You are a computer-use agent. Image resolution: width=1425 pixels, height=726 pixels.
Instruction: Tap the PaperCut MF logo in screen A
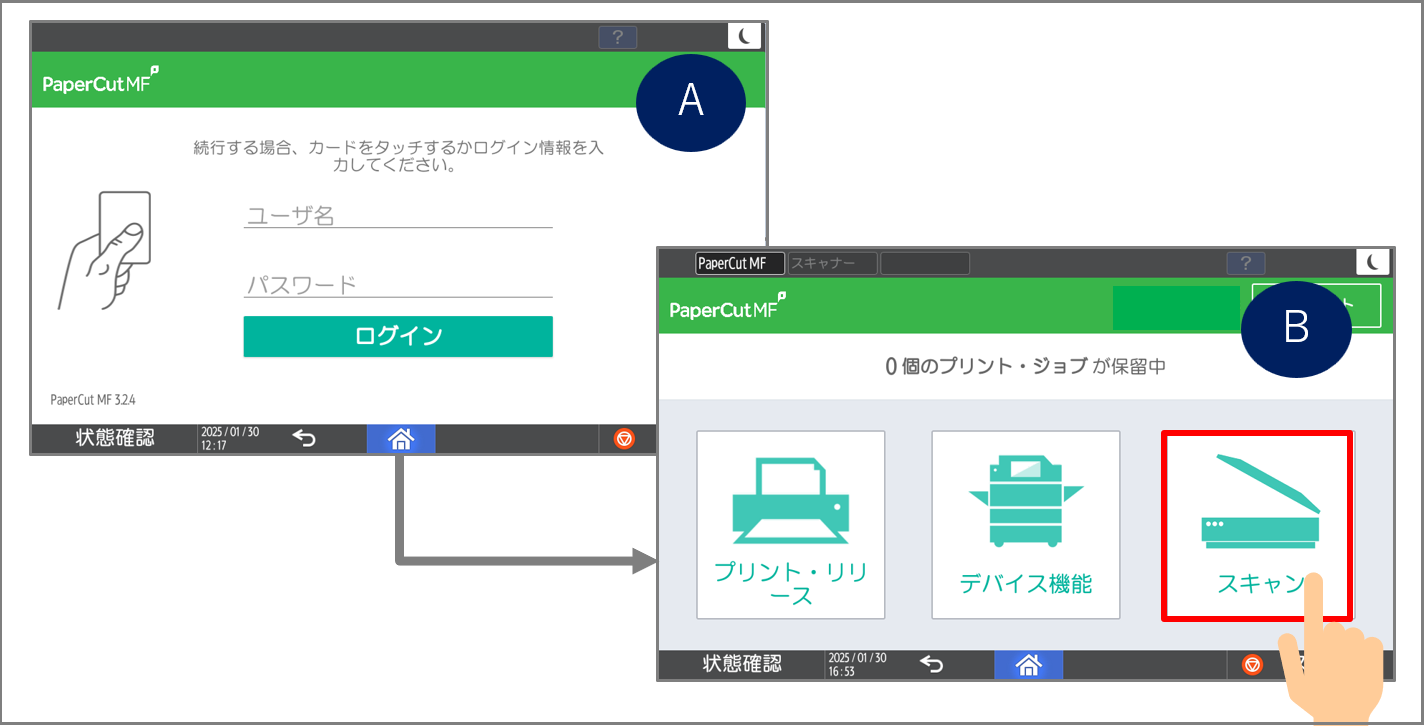(x=100, y=82)
